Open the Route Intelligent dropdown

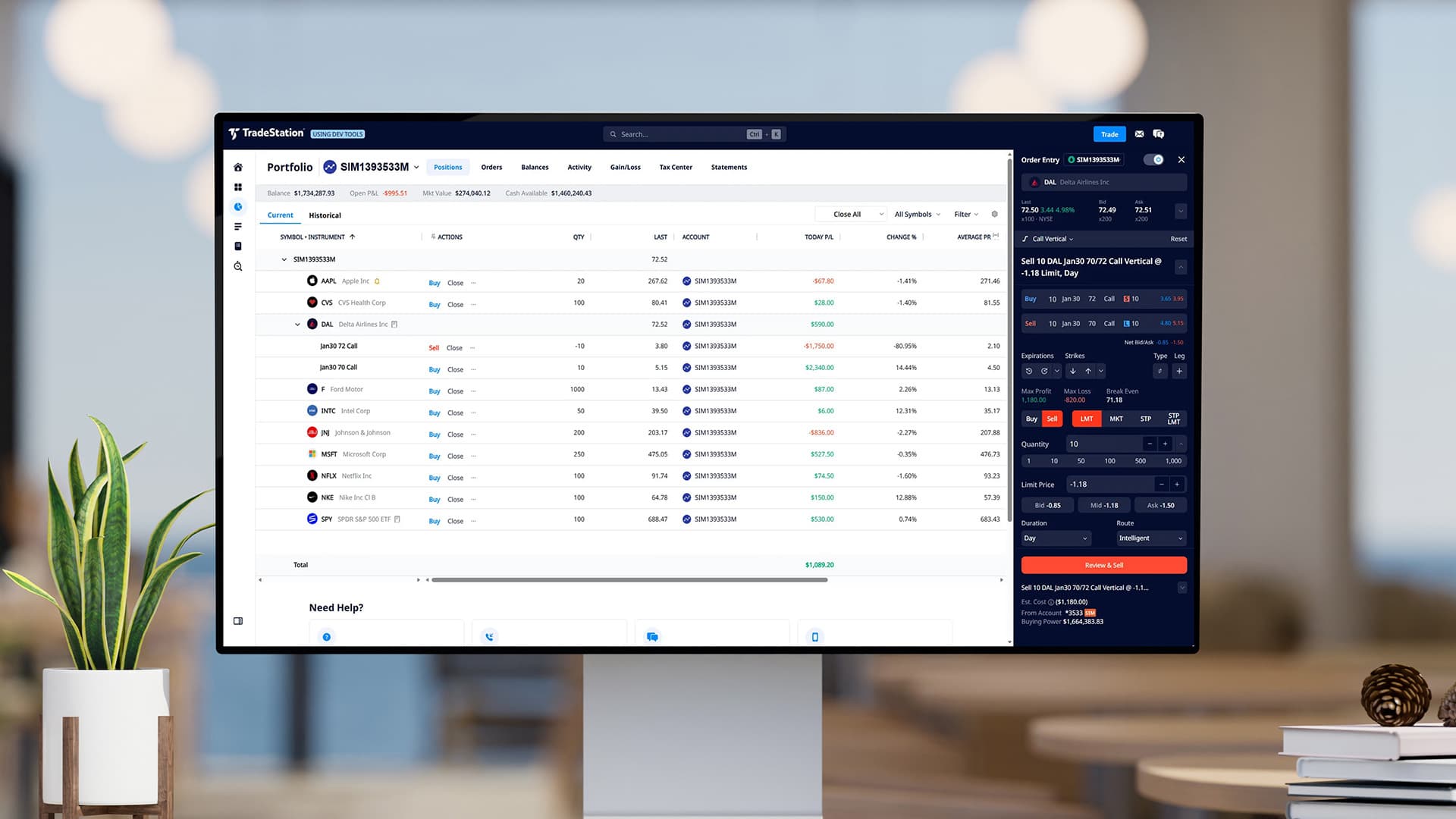coord(1151,539)
